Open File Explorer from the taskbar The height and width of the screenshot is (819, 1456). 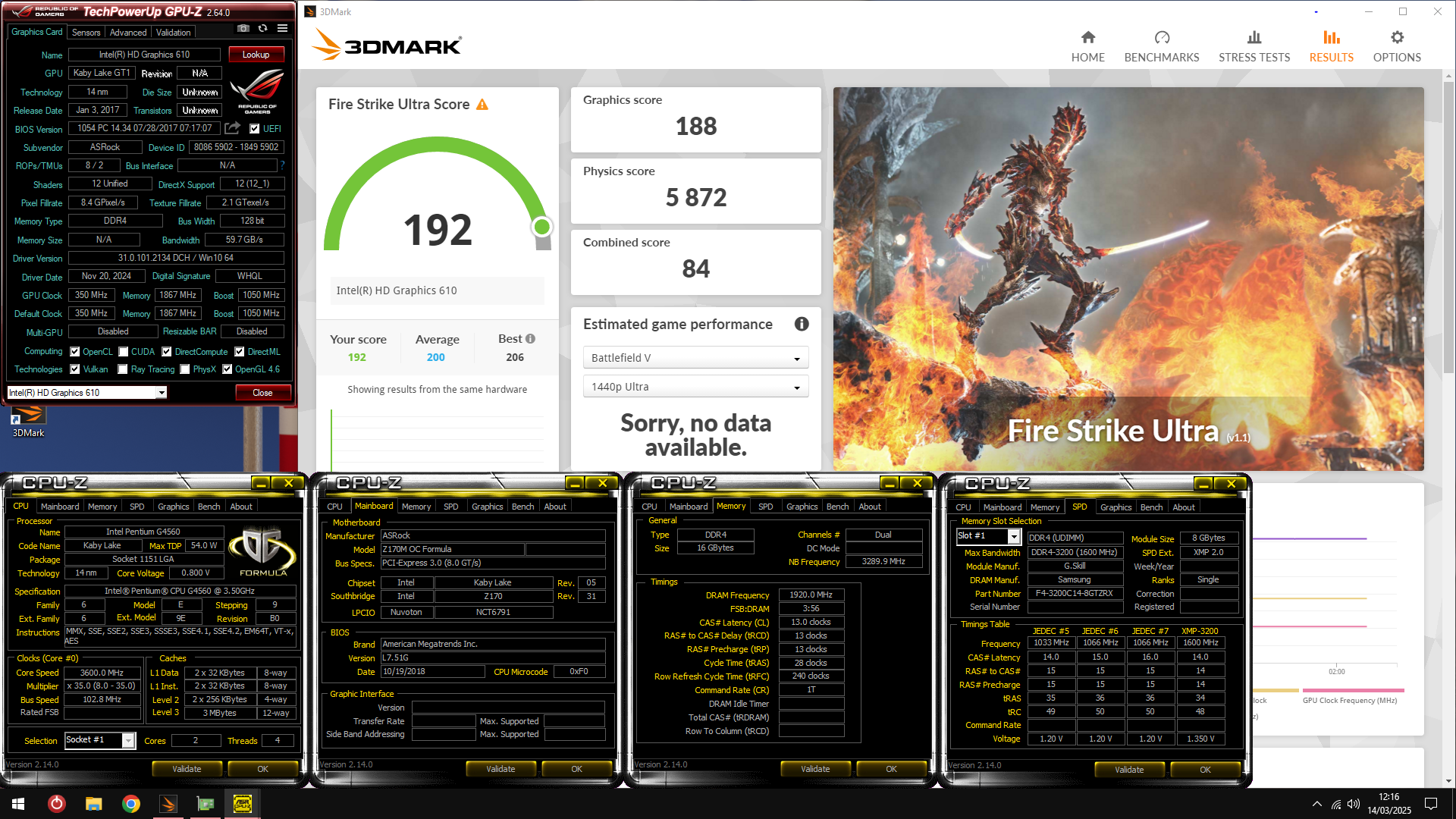click(93, 804)
